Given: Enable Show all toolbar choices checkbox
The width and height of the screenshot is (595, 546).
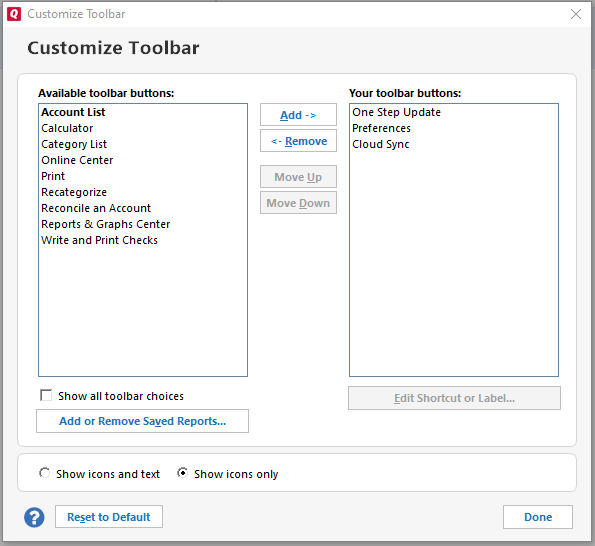Looking at the screenshot, I should coord(46,395).
